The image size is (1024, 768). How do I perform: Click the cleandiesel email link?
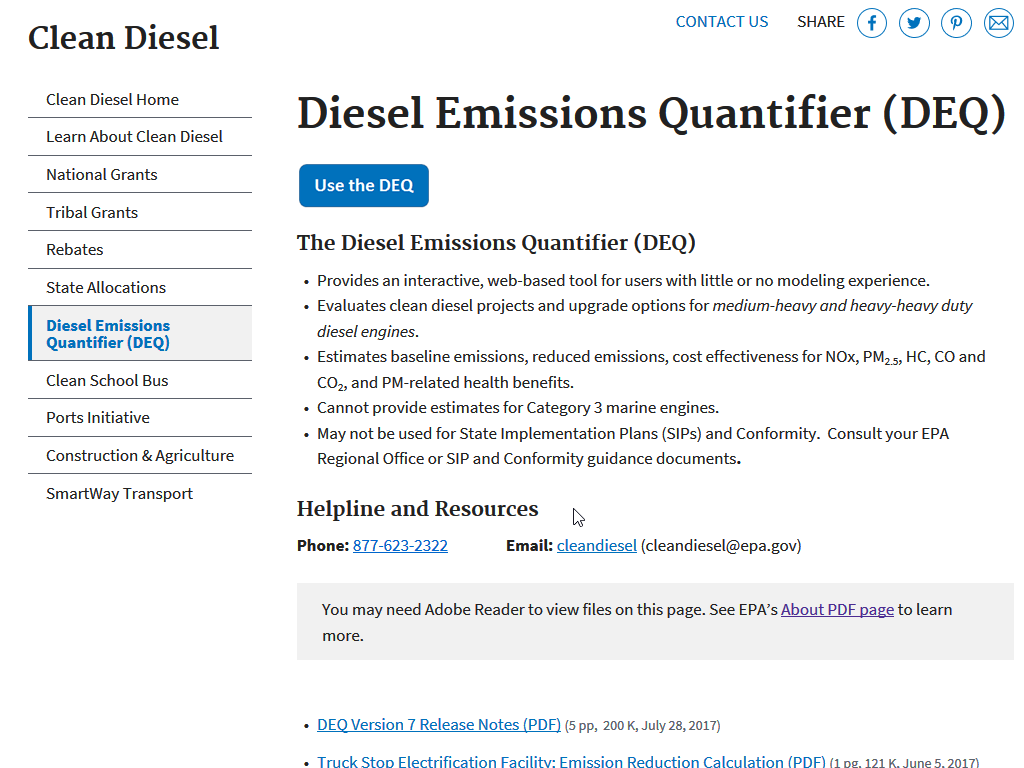pyautogui.click(x=596, y=546)
